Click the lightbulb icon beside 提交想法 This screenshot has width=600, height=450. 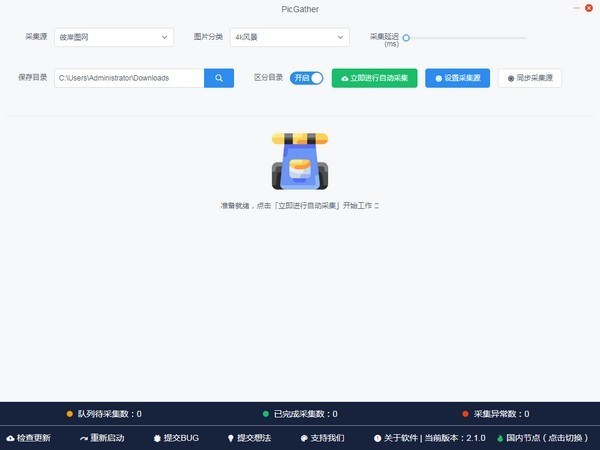point(230,439)
